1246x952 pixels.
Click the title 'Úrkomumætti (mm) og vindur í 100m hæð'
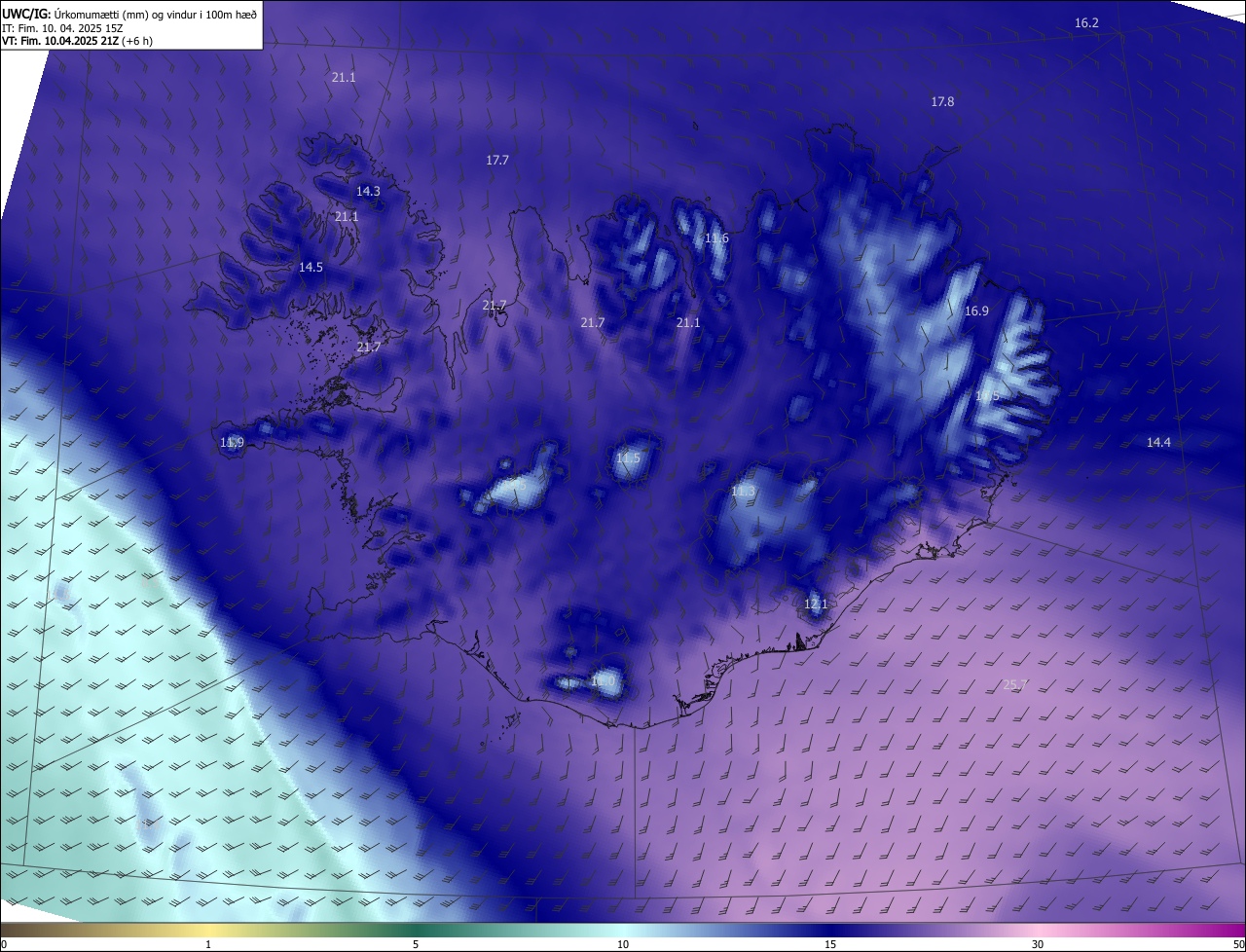coord(156,14)
